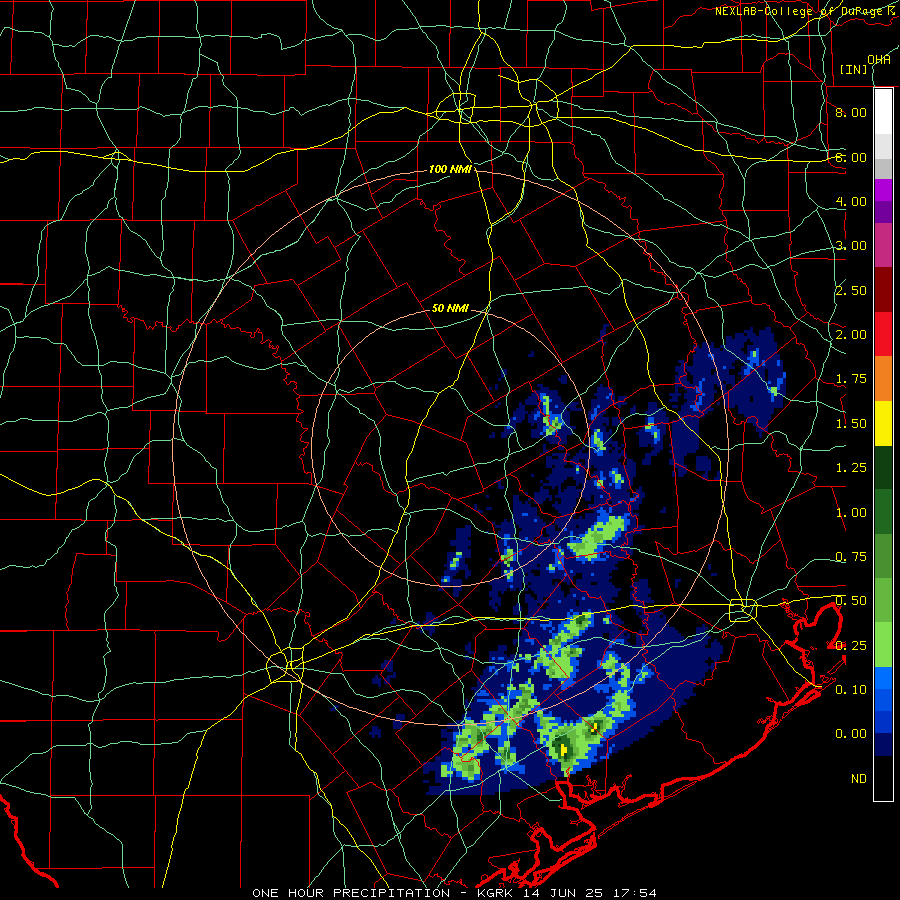This screenshot has height=900, width=900.
Task: Click the 100 NMI range ring label
Action: tap(450, 169)
